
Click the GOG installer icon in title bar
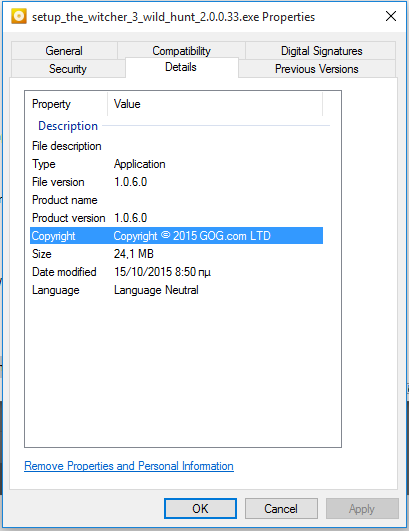tap(19, 17)
